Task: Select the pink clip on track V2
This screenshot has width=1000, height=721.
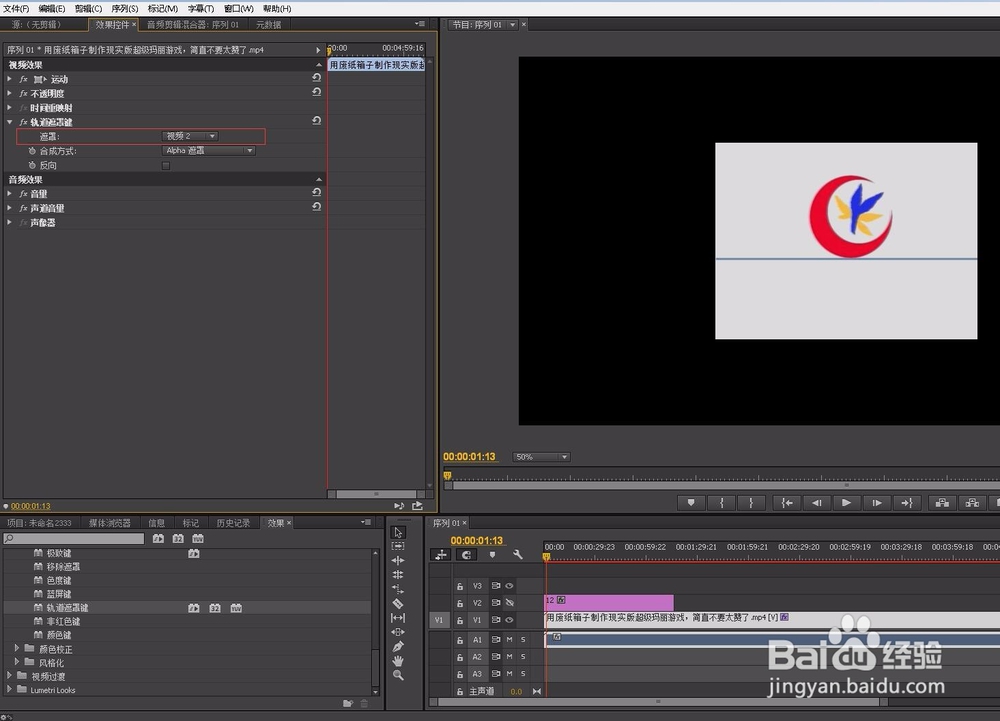Action: (x=609, y=602)
